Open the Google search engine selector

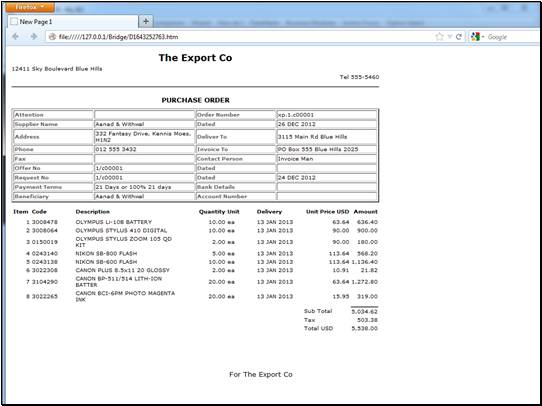click(x=478, y=37)
